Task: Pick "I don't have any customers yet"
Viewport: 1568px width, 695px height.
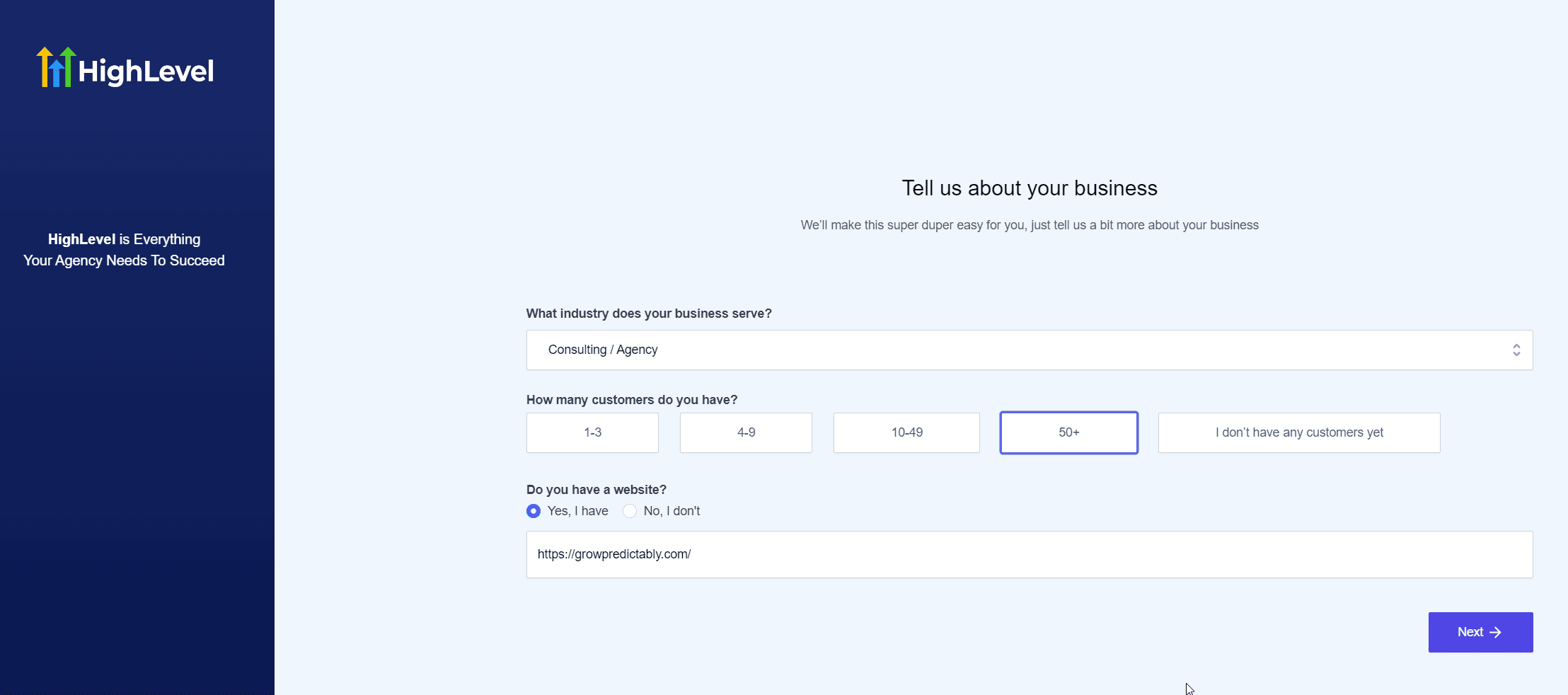Action: pyautogui.click(x=1299, y=432)
